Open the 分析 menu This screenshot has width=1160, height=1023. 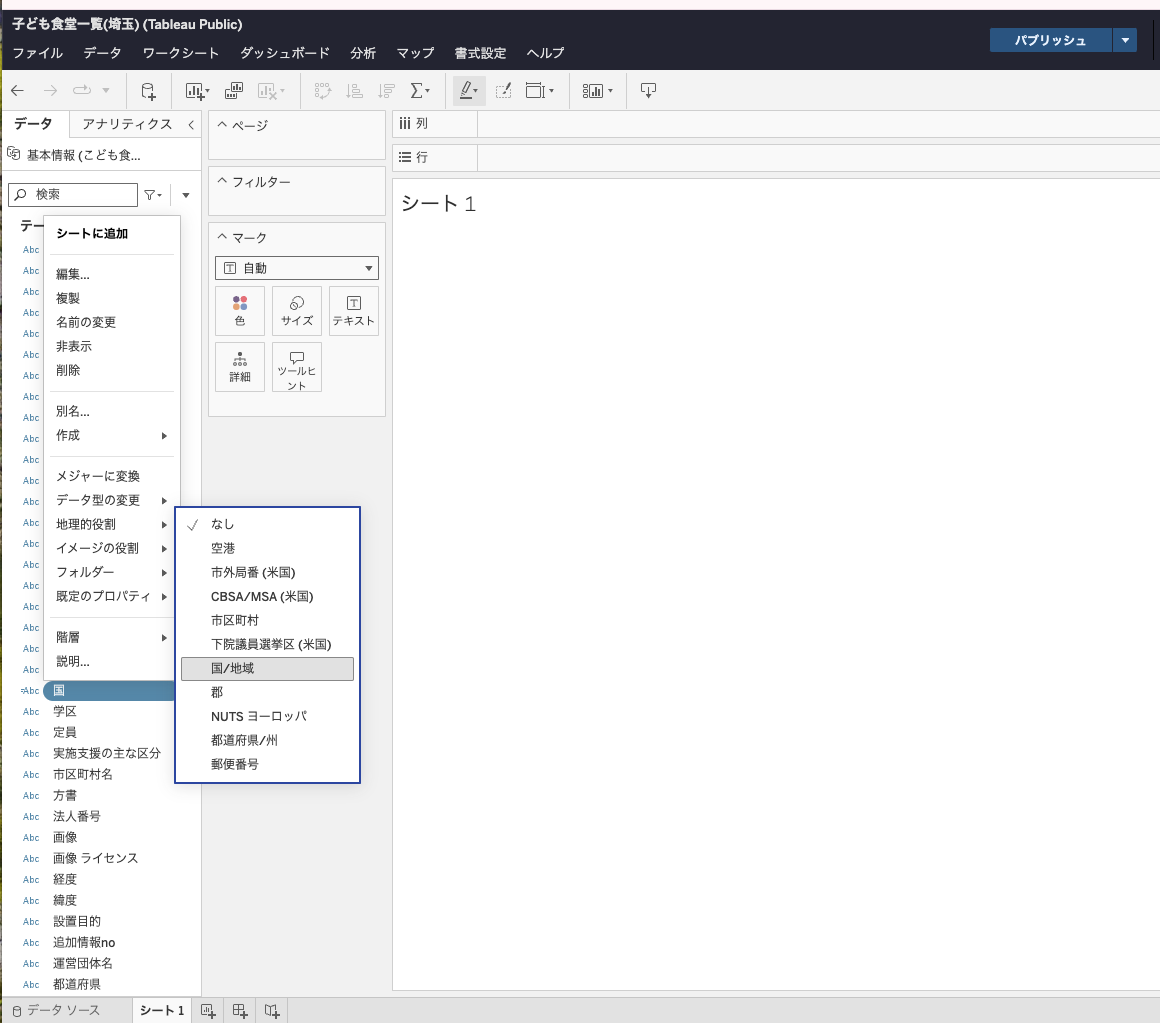[363, 53]
